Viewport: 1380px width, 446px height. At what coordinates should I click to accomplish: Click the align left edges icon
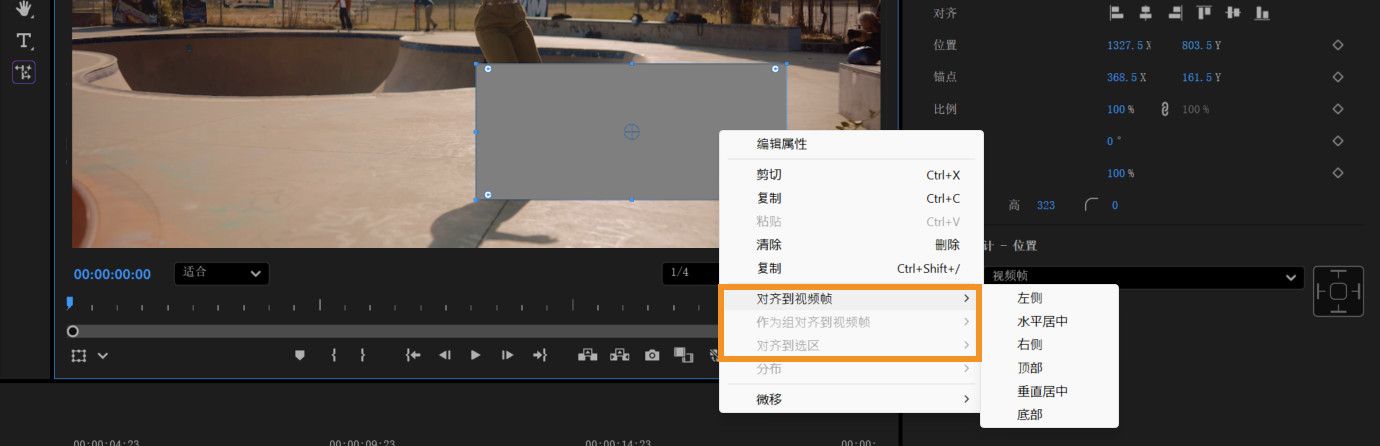1116,13
